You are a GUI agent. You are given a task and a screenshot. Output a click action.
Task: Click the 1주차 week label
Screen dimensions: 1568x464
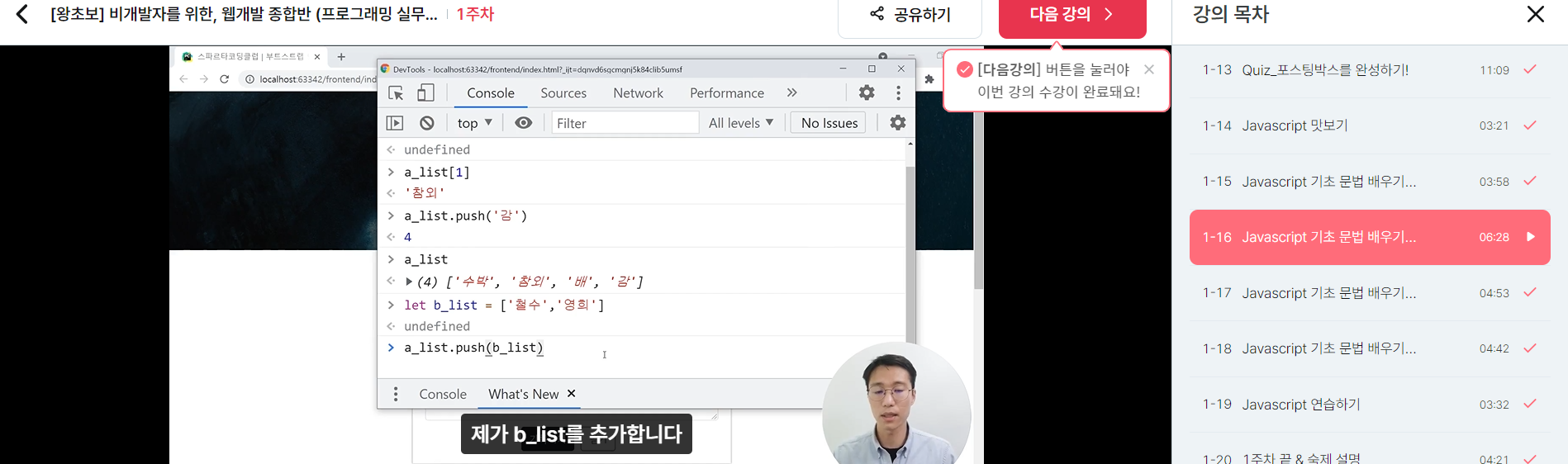[475, 14]
